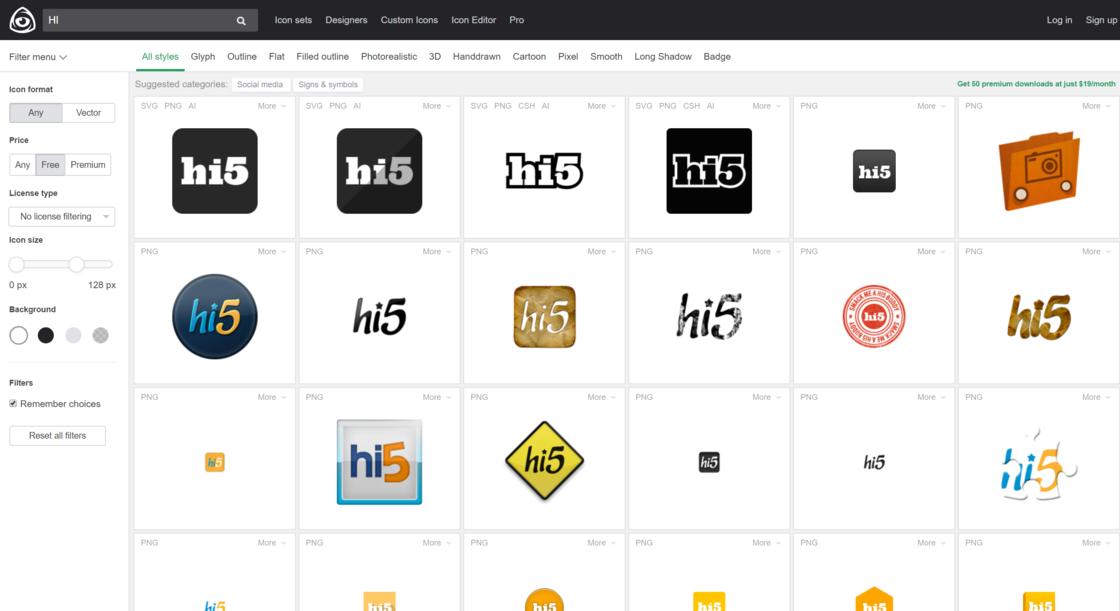Select the Handdrawn style tab

tap(476, 56)
